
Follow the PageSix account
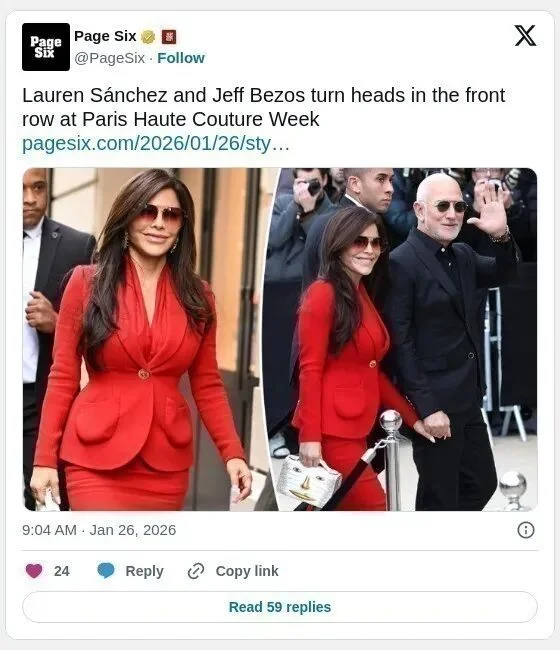click(x=181, y=58)
